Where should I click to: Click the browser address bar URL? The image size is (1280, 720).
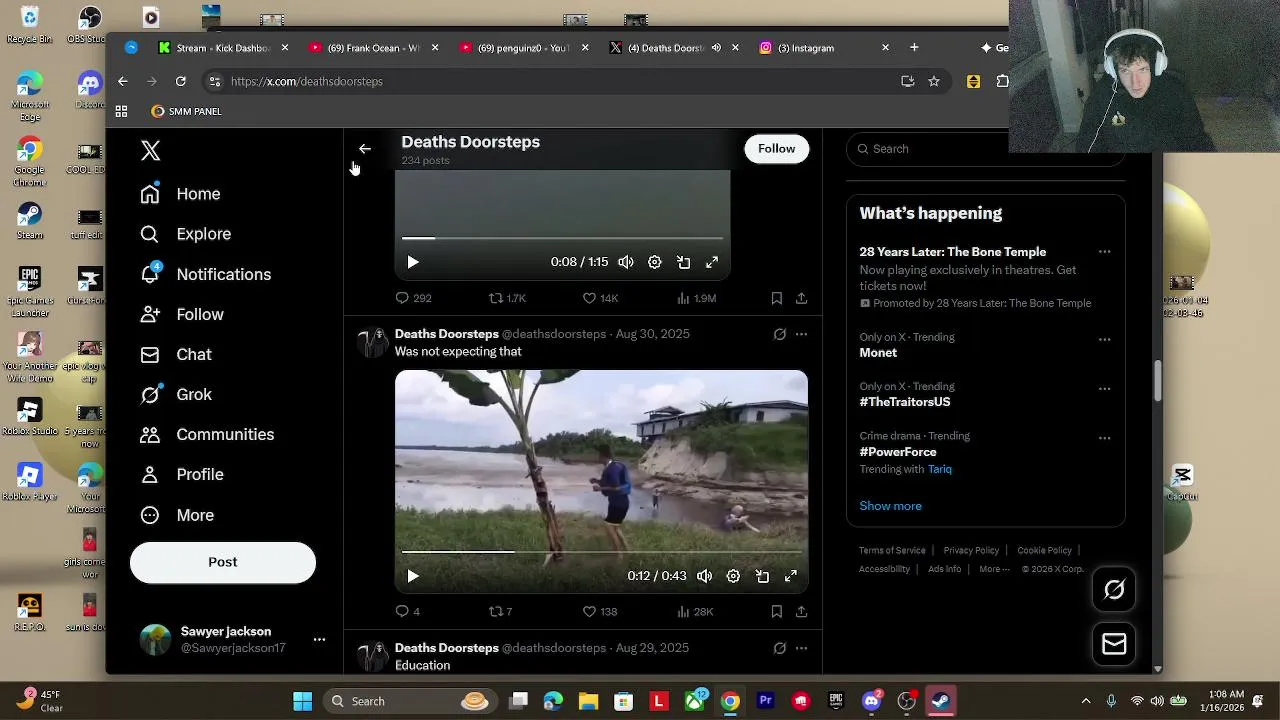[x=307, y=81]
